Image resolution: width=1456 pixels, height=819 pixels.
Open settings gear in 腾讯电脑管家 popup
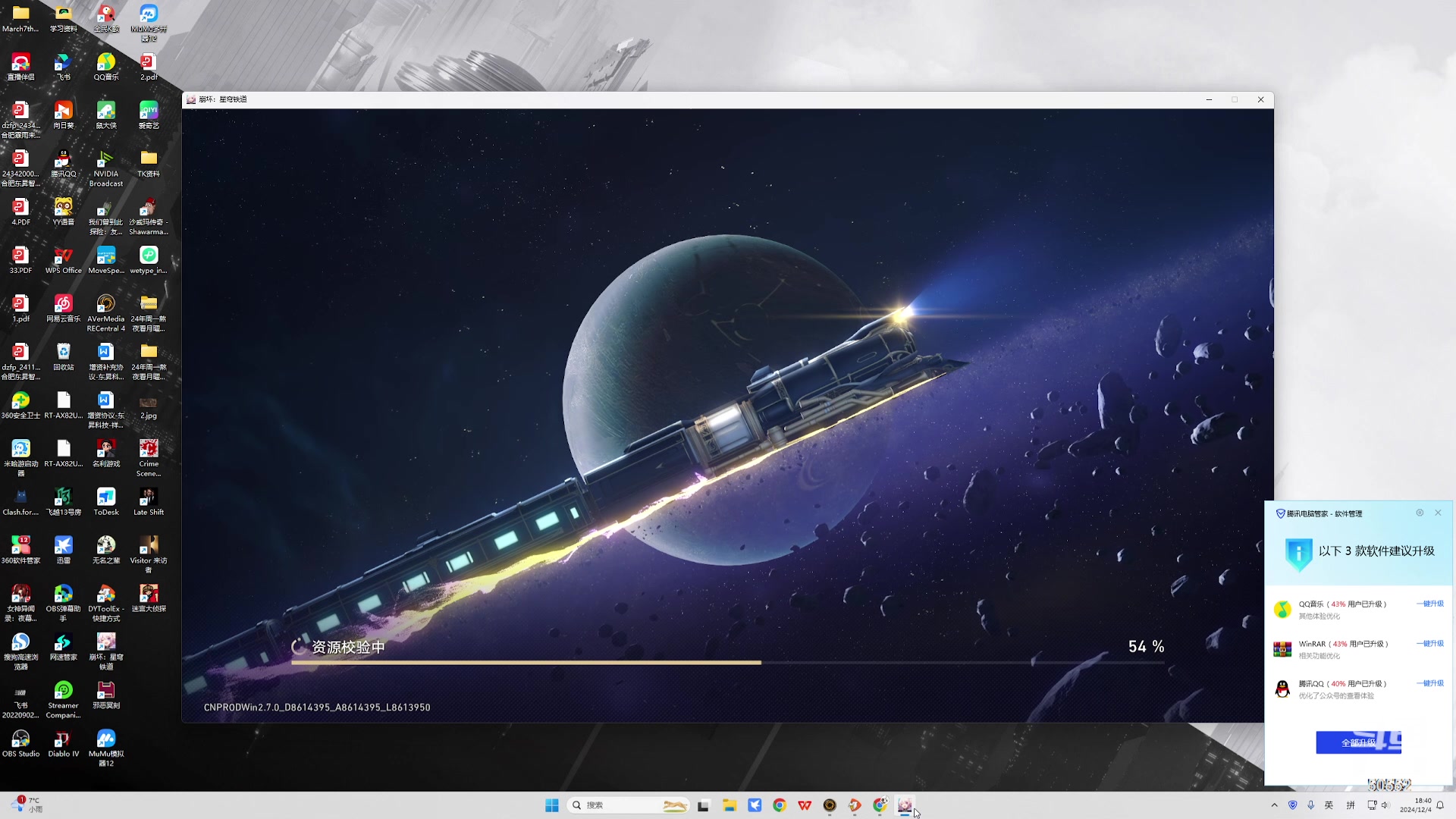click(x=1420, y=513)
